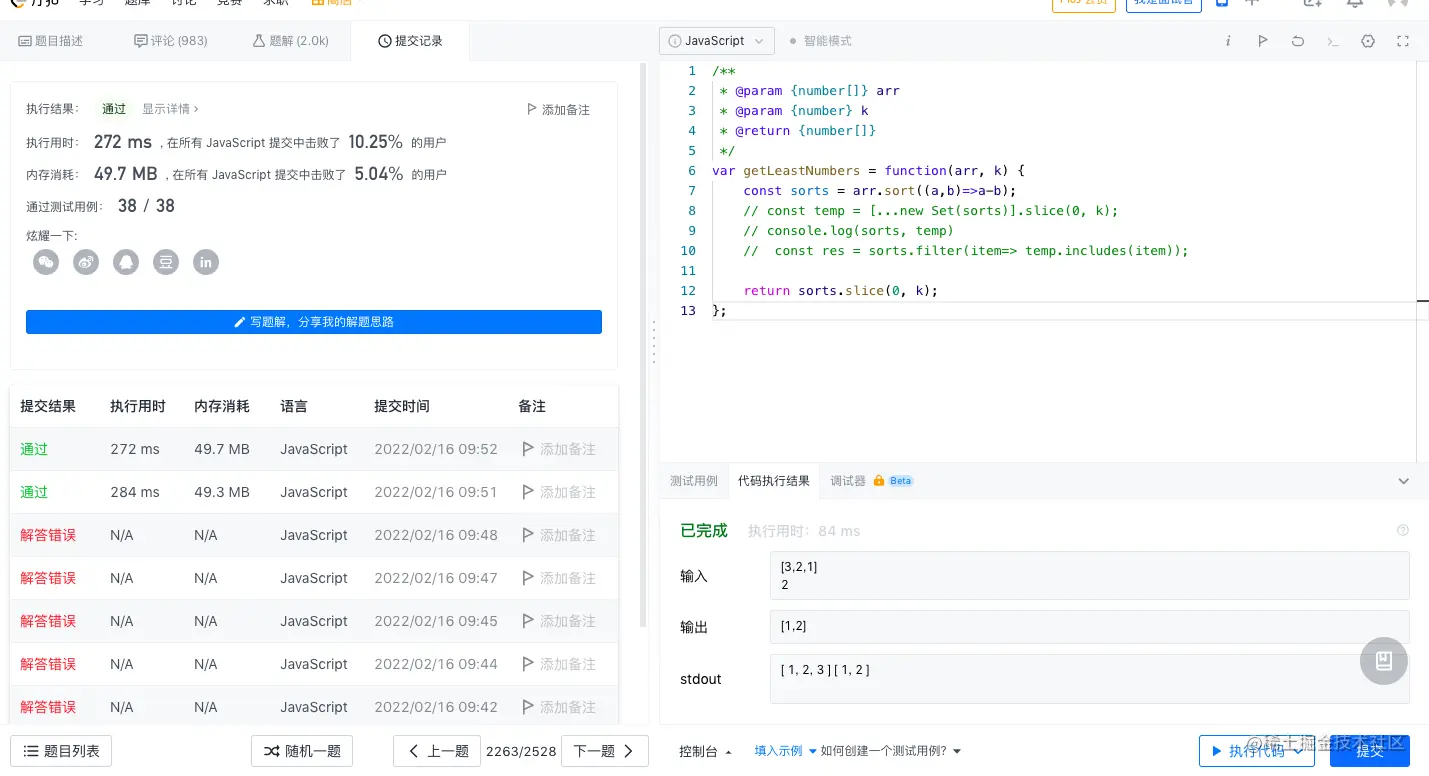
Task: Open the 解答错误 submission from 09:45
Action: pyautogui.click(x=48, y=621)
